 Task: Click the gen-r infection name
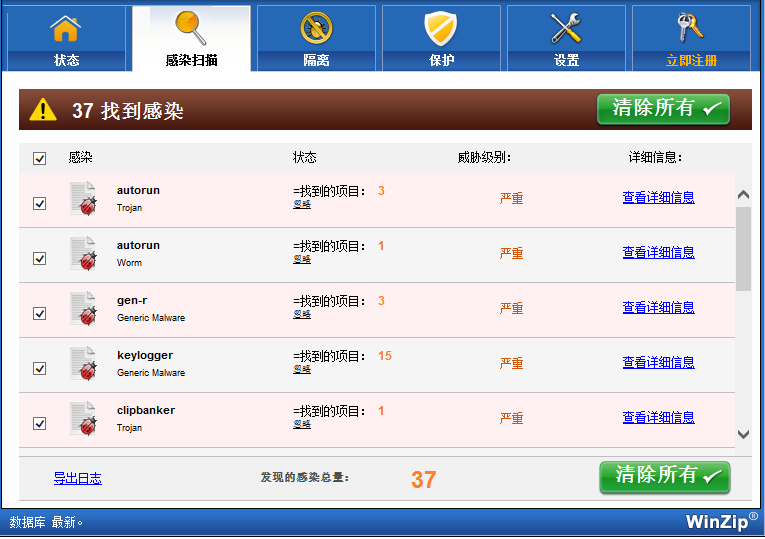132,301
